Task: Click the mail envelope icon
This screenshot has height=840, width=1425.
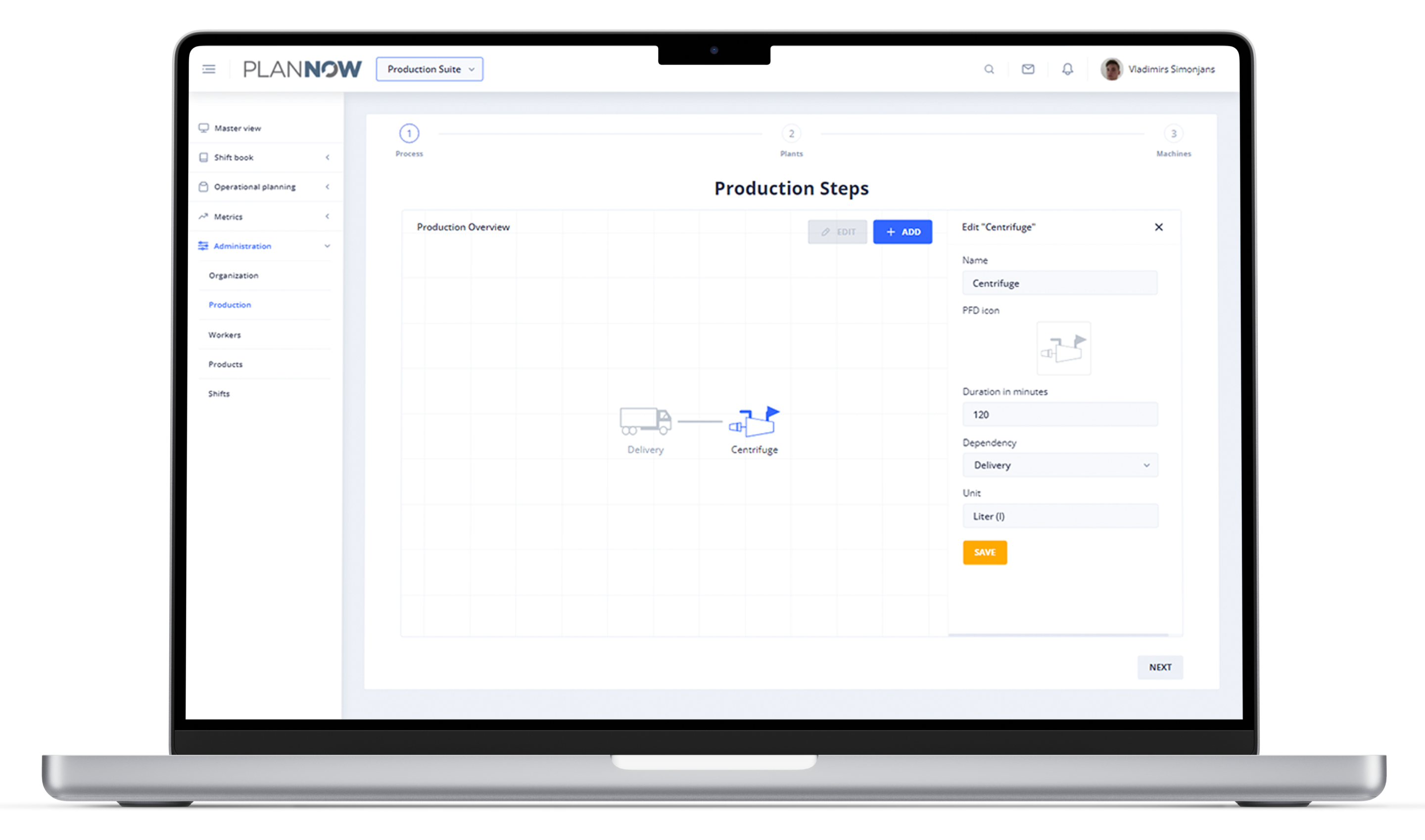Action: coord(1028,68)
